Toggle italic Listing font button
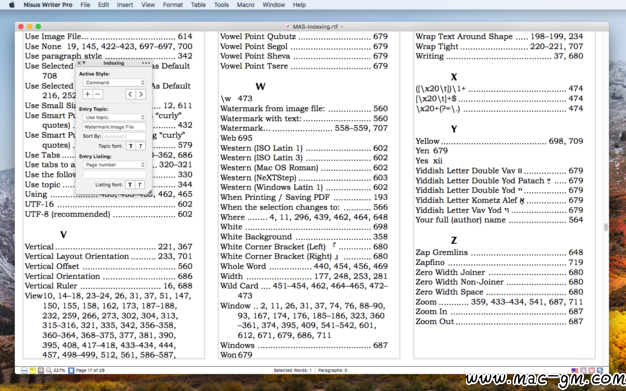The height and width of the screenshot is (391, 626). pyautogui.click(x=140, y=185)
